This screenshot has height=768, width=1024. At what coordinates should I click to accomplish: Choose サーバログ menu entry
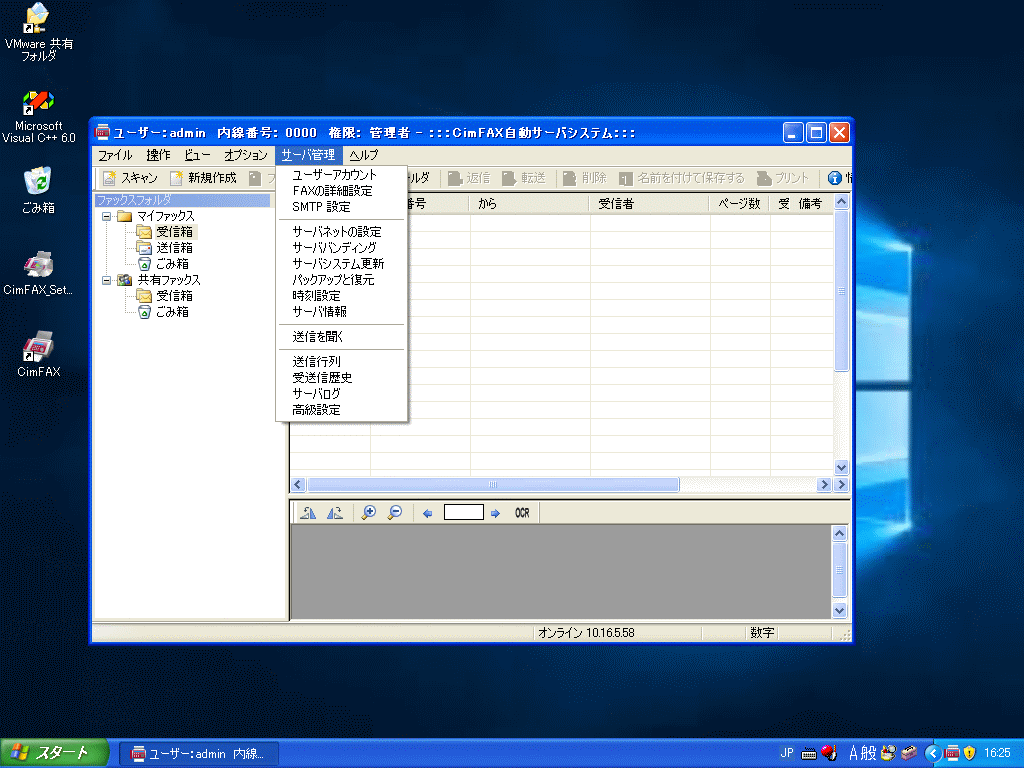pos(342,394)
